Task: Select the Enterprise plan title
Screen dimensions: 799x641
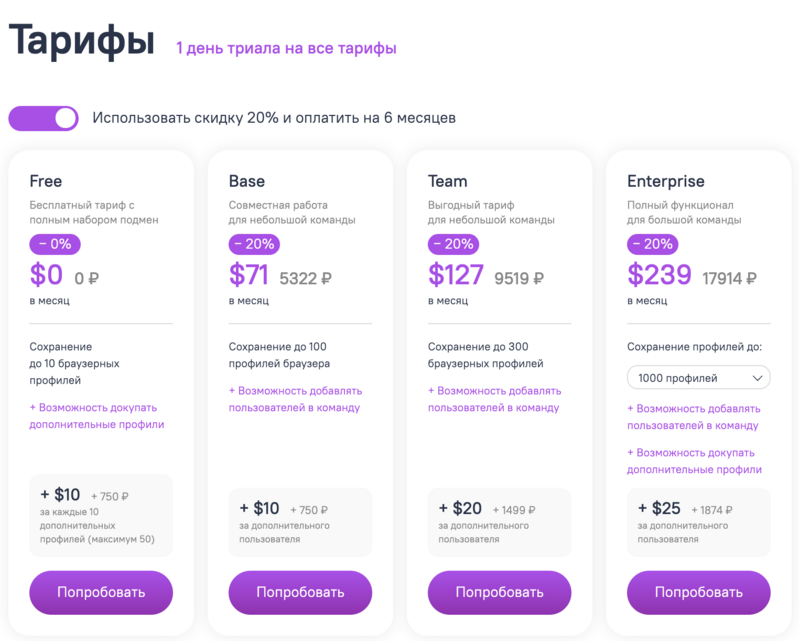Action: click(x=666, y=181)
